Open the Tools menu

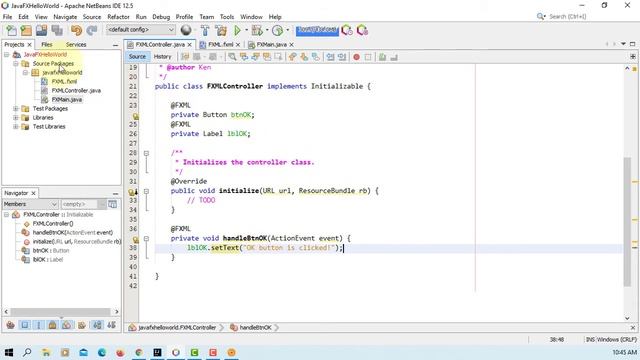(227, 17)
